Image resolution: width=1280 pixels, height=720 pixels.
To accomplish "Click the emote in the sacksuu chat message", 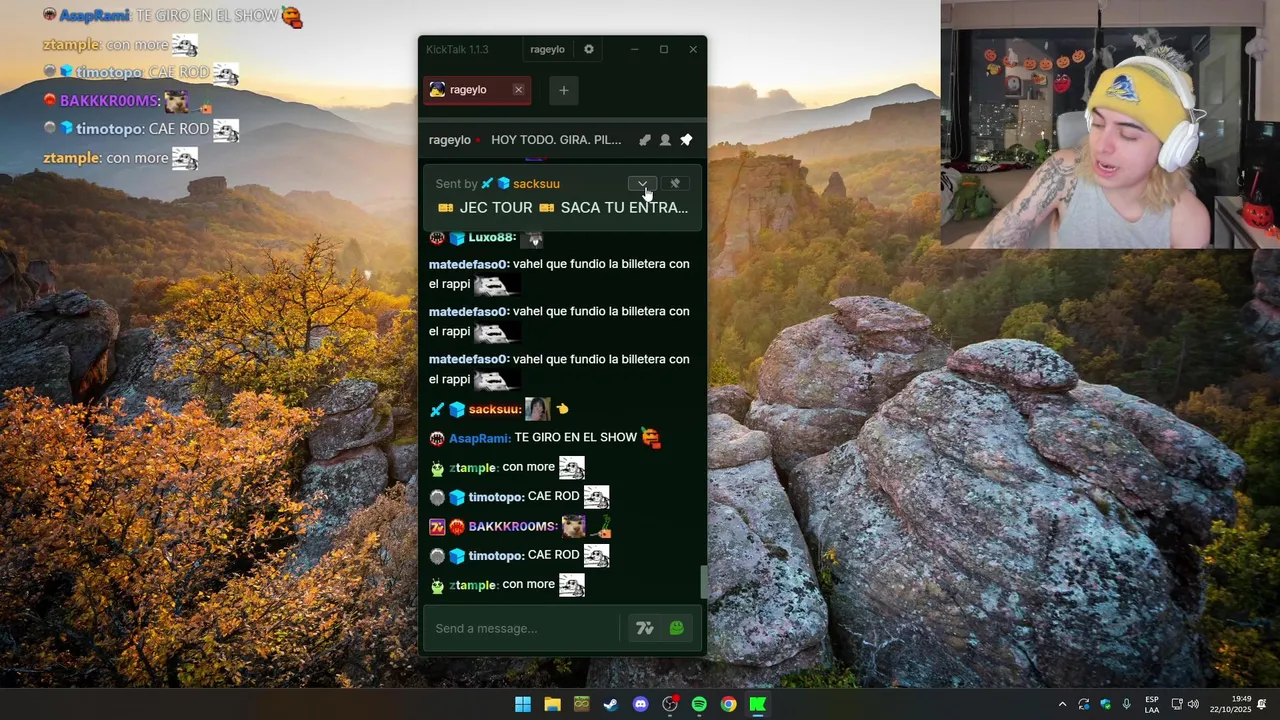I will (x=537, y=409).
